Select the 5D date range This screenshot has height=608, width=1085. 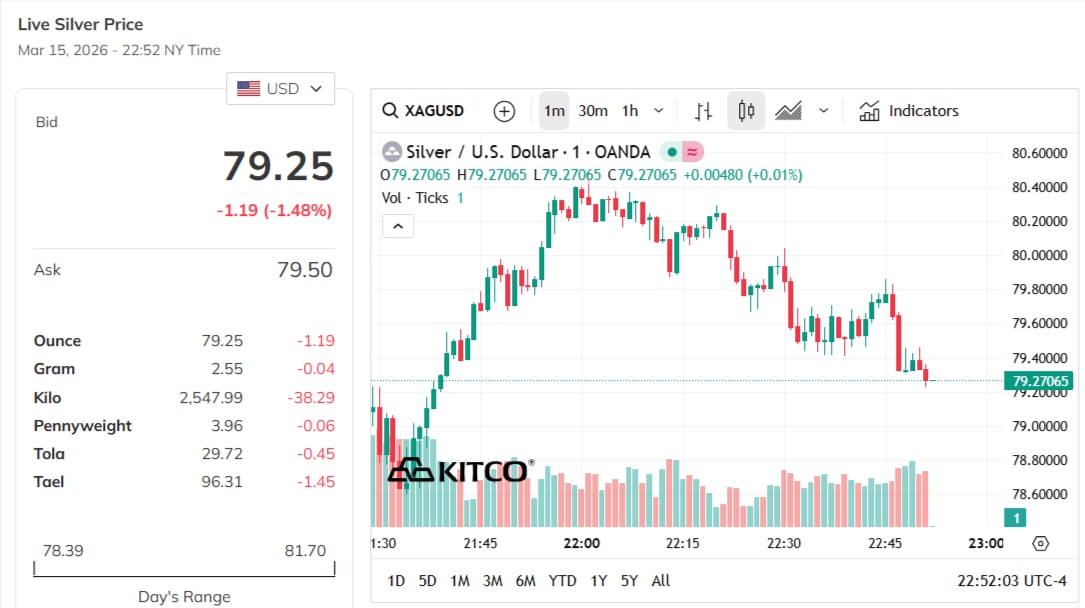click(428, 581)
